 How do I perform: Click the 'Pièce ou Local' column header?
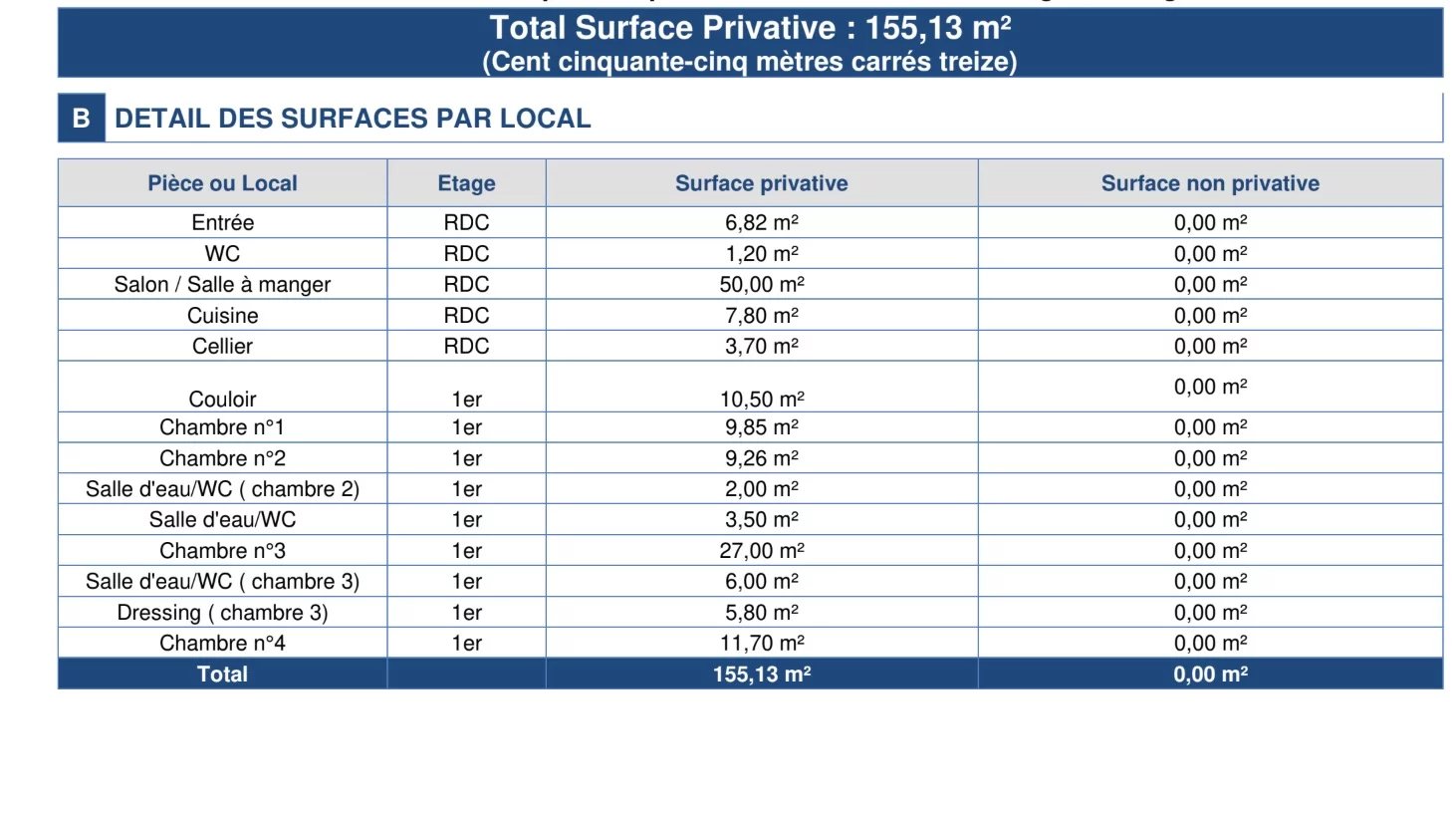click(222, 183)
